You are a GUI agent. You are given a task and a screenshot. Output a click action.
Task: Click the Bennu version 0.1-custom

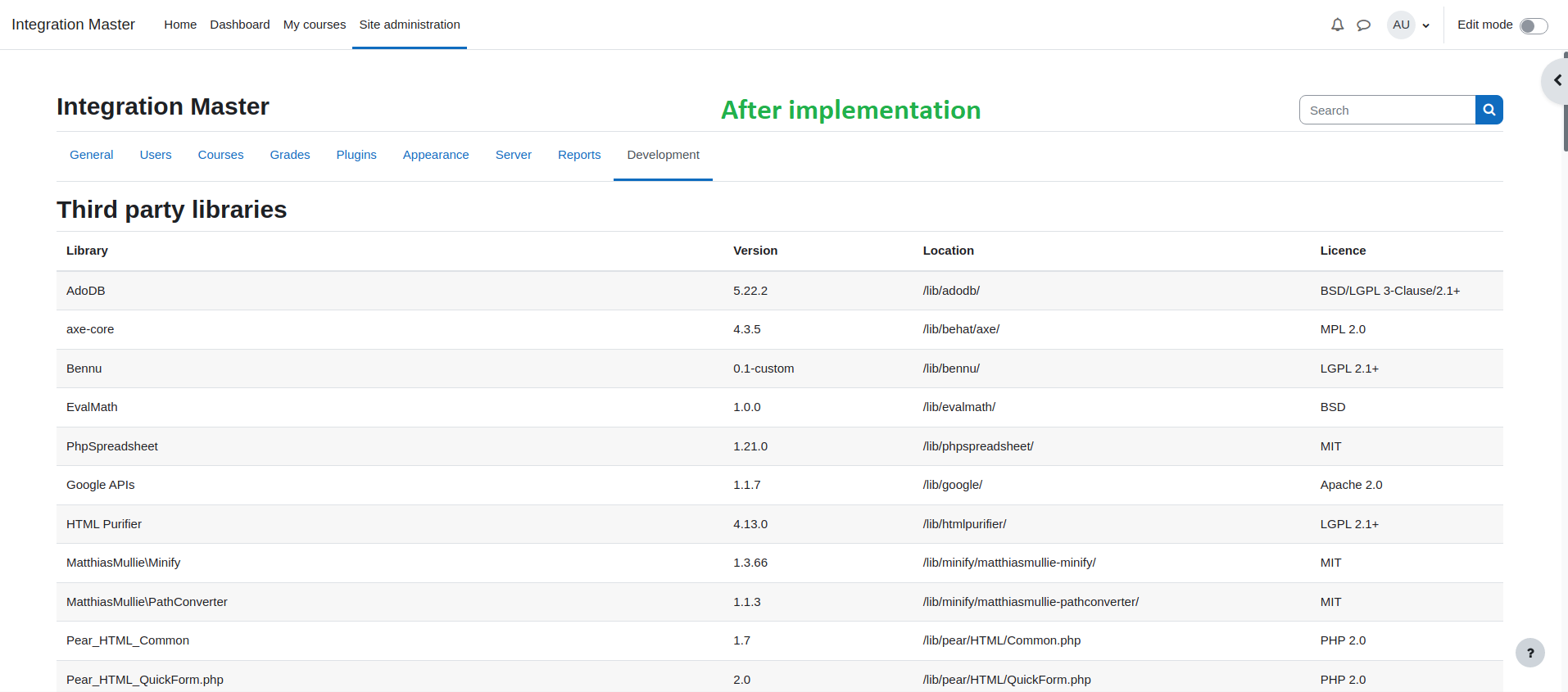click(764, 369)
